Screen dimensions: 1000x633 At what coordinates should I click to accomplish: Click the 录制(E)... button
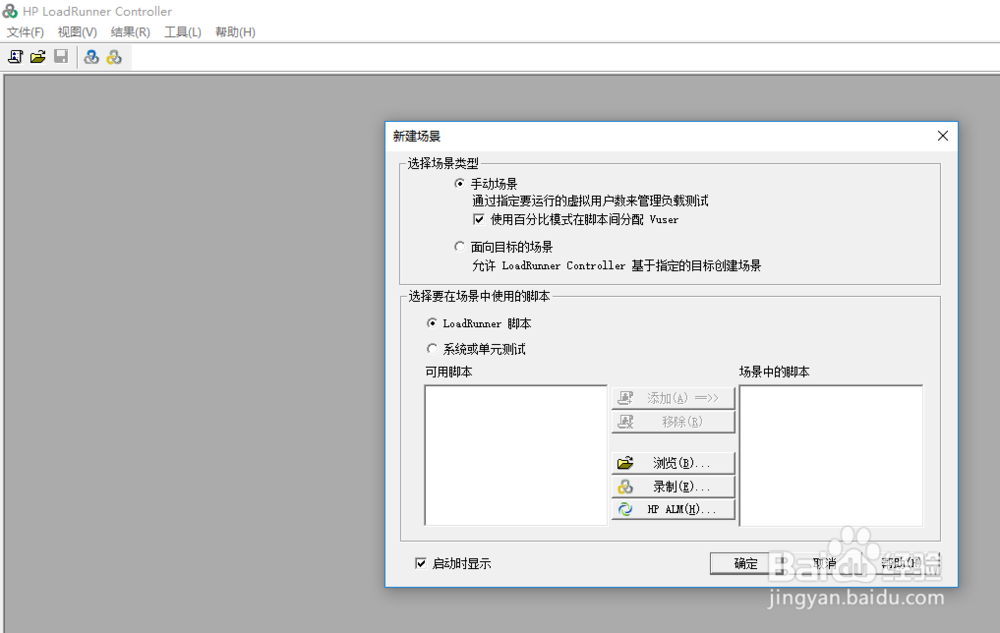[673, 486]
